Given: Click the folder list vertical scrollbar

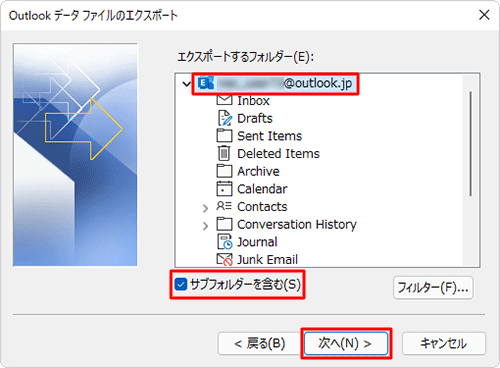Looking at the screenshot, I should pyautogui.click(x=471, y=144).
